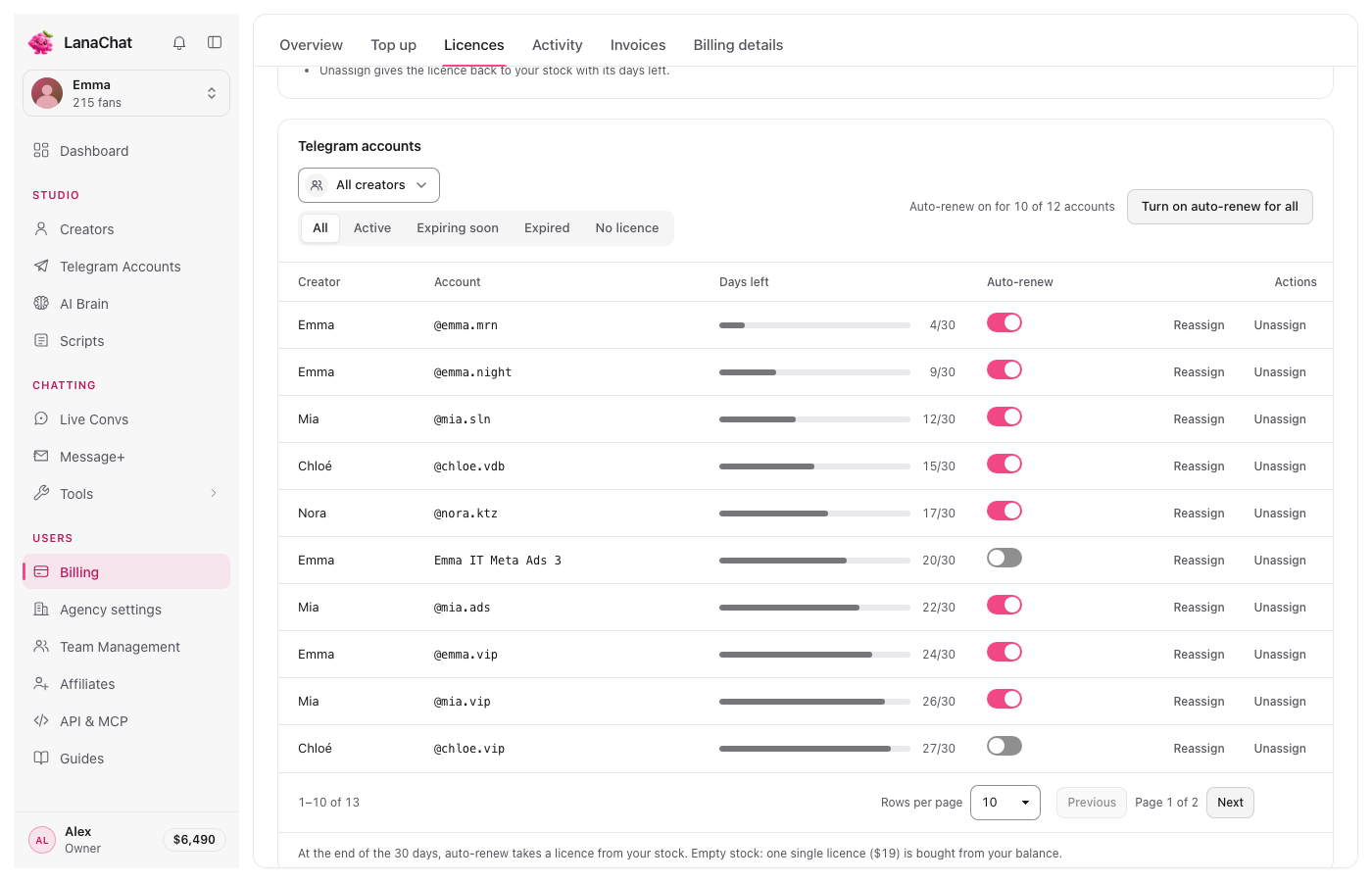Unassign the @chloe.vdb licence
1372x882 pixels.
(1280, 466)
